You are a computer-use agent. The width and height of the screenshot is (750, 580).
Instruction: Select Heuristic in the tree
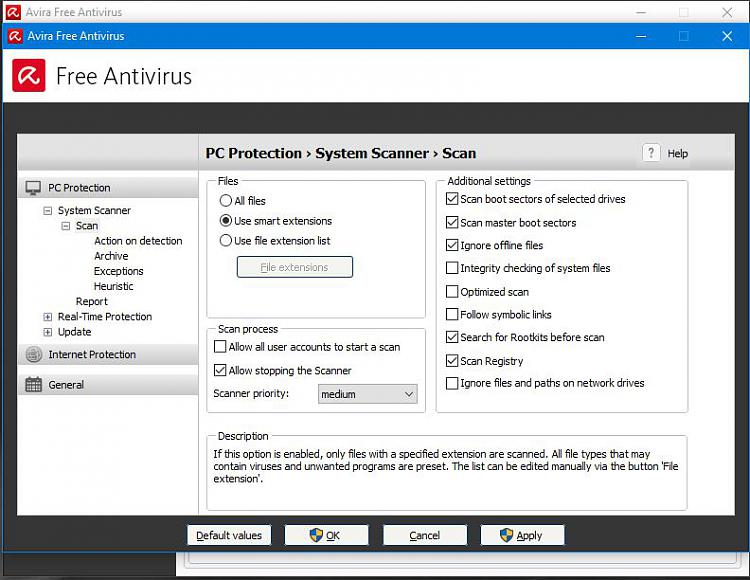[113, 286]
